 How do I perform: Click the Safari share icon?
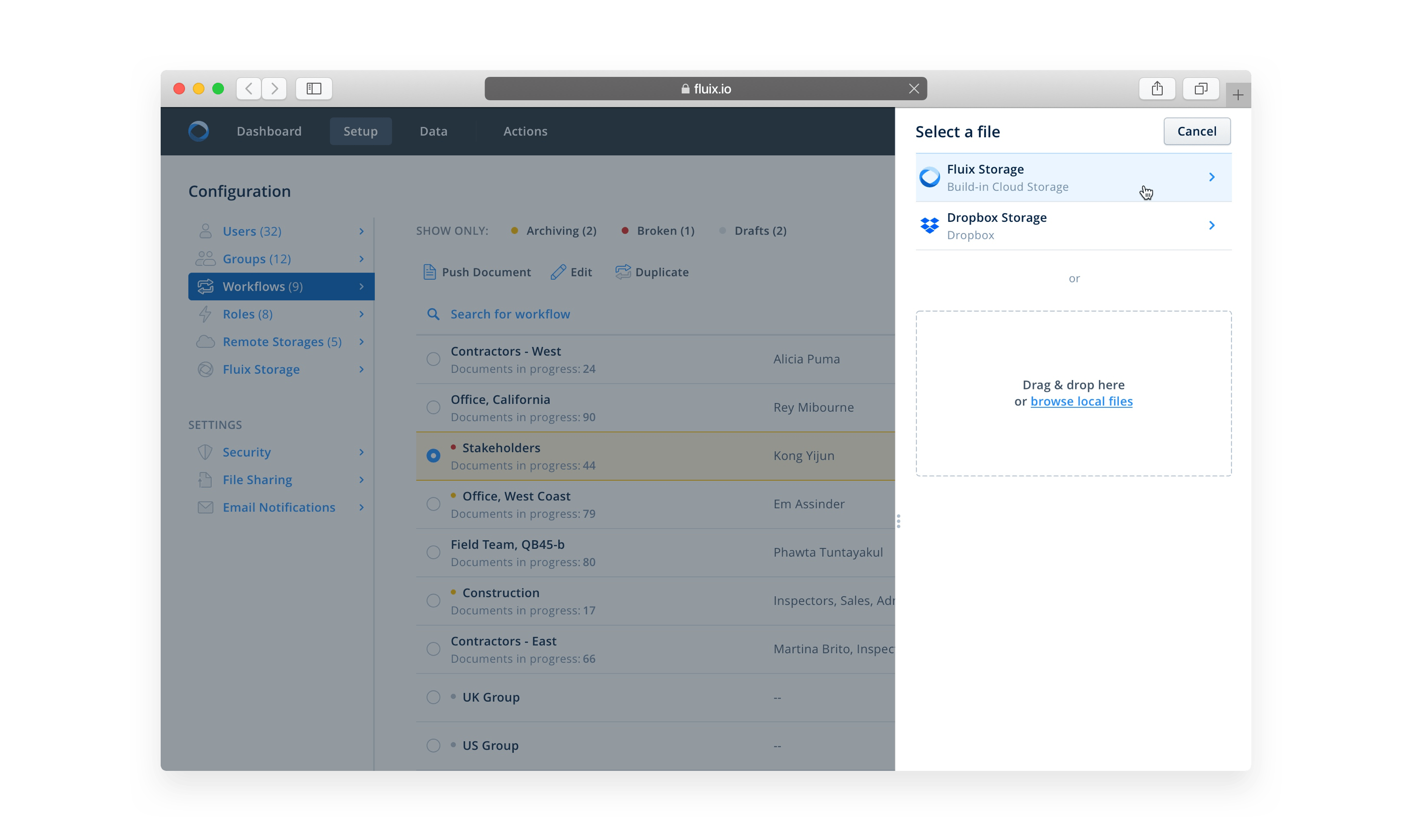coord(1157,89)
